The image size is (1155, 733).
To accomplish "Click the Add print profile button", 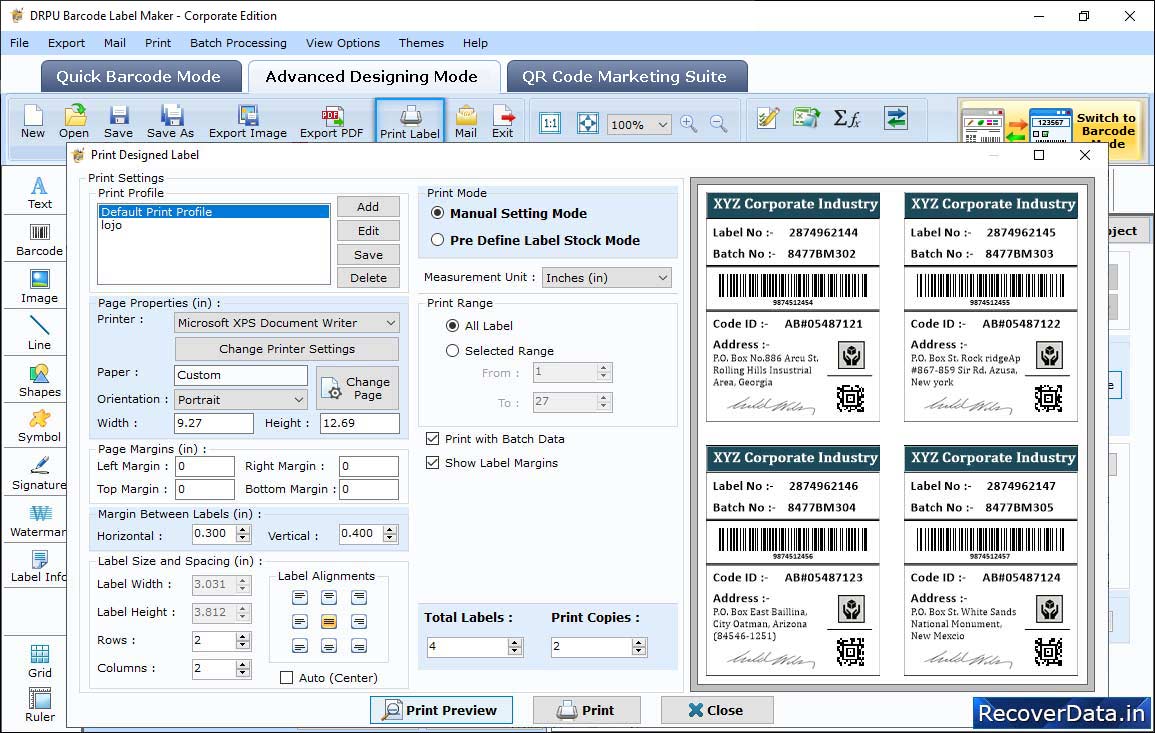I will pyautogui.click(x=368, y=207).
